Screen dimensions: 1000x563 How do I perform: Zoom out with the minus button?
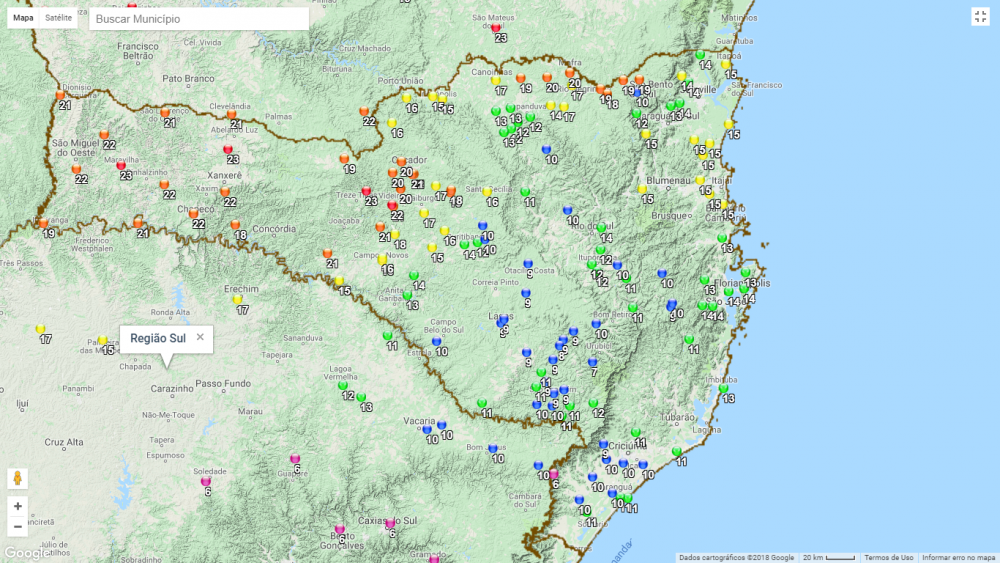coord(18,527)
